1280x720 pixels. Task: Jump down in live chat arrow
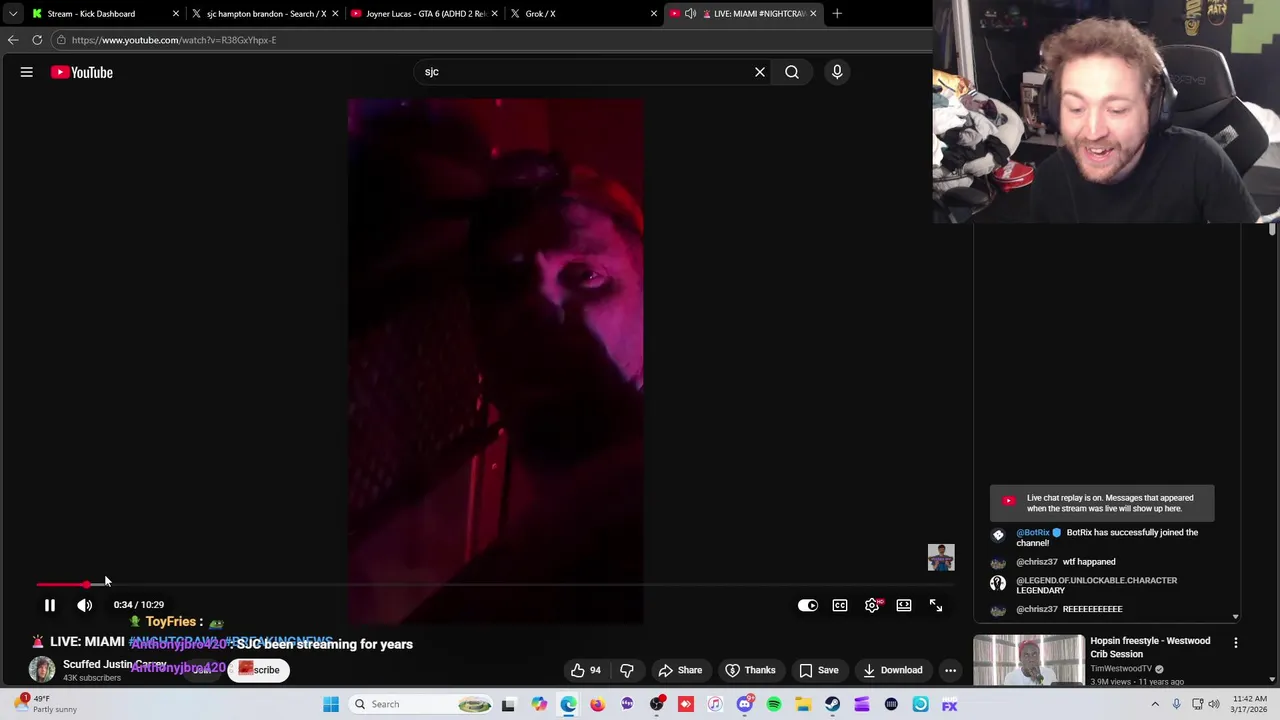(1235, 617)
